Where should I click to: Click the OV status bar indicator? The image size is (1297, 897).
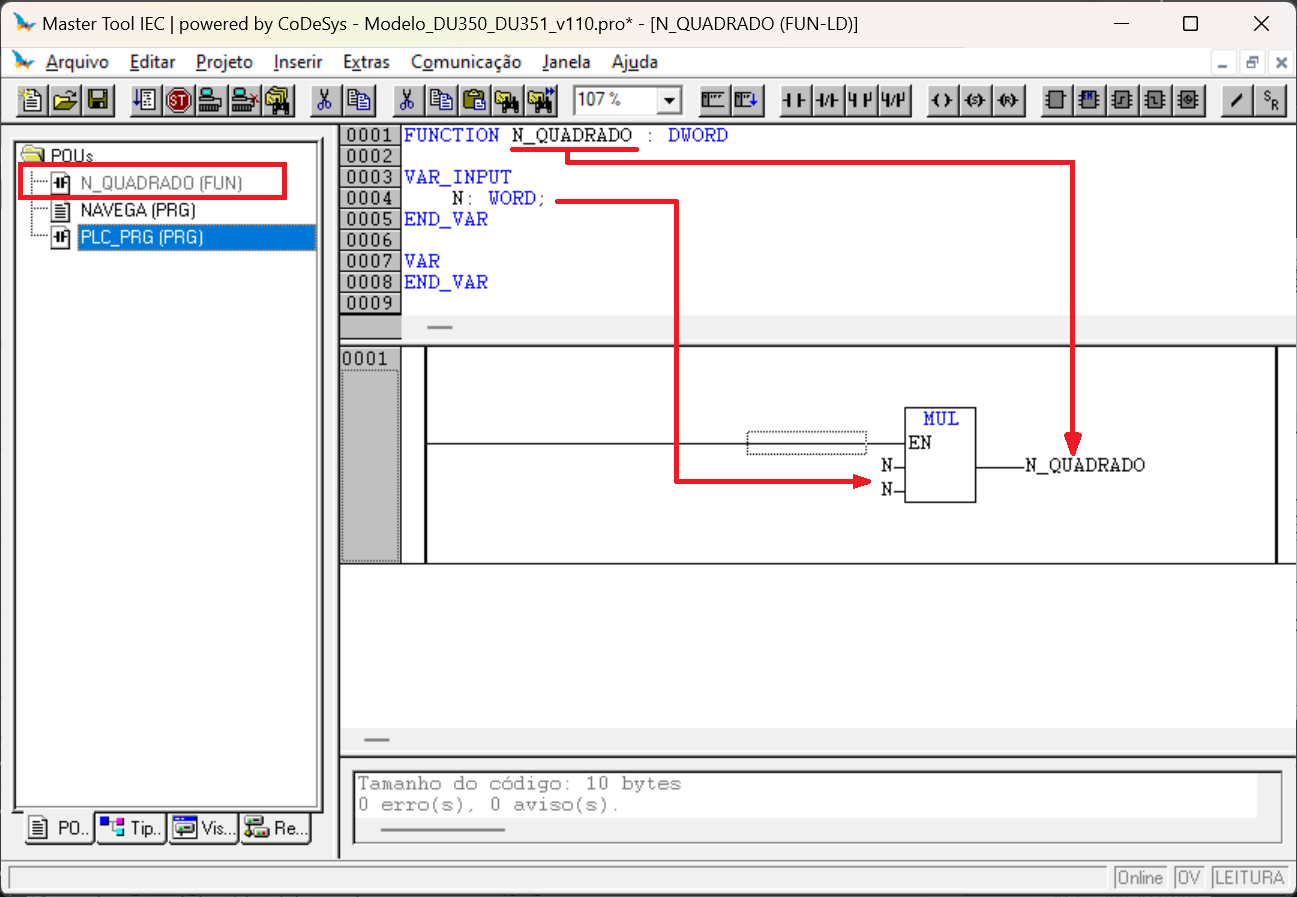pos(1188,878)
